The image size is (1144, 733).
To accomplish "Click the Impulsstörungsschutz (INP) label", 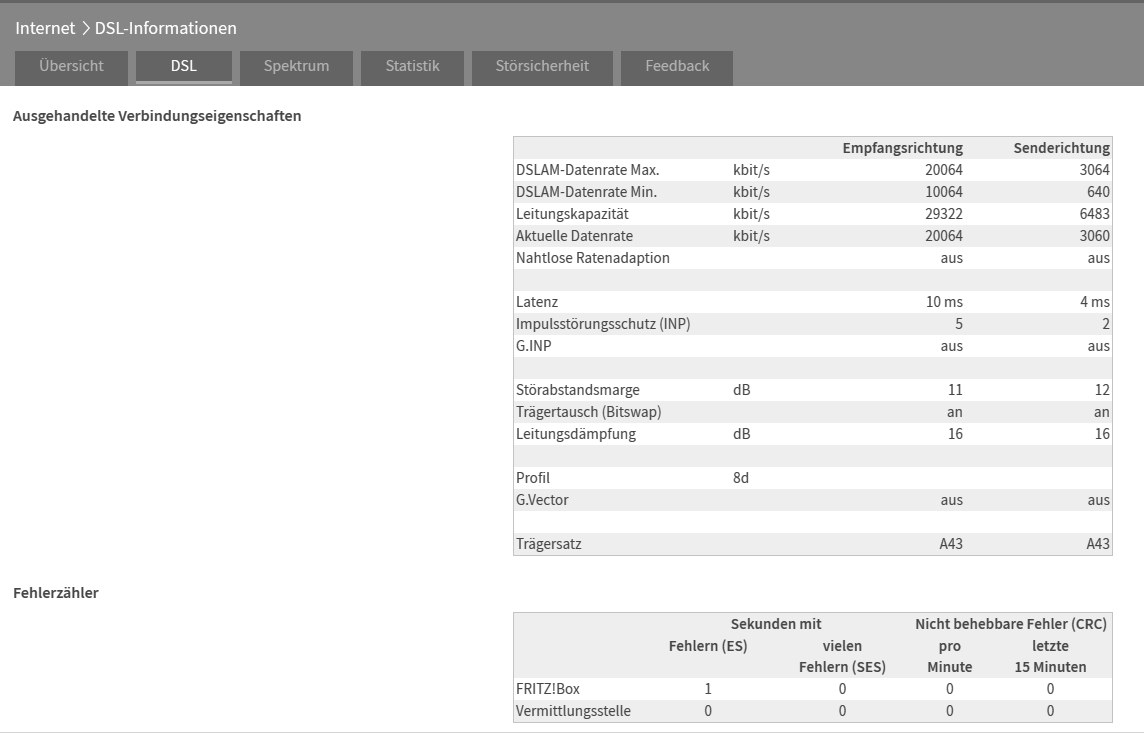I will pos(603,324).
